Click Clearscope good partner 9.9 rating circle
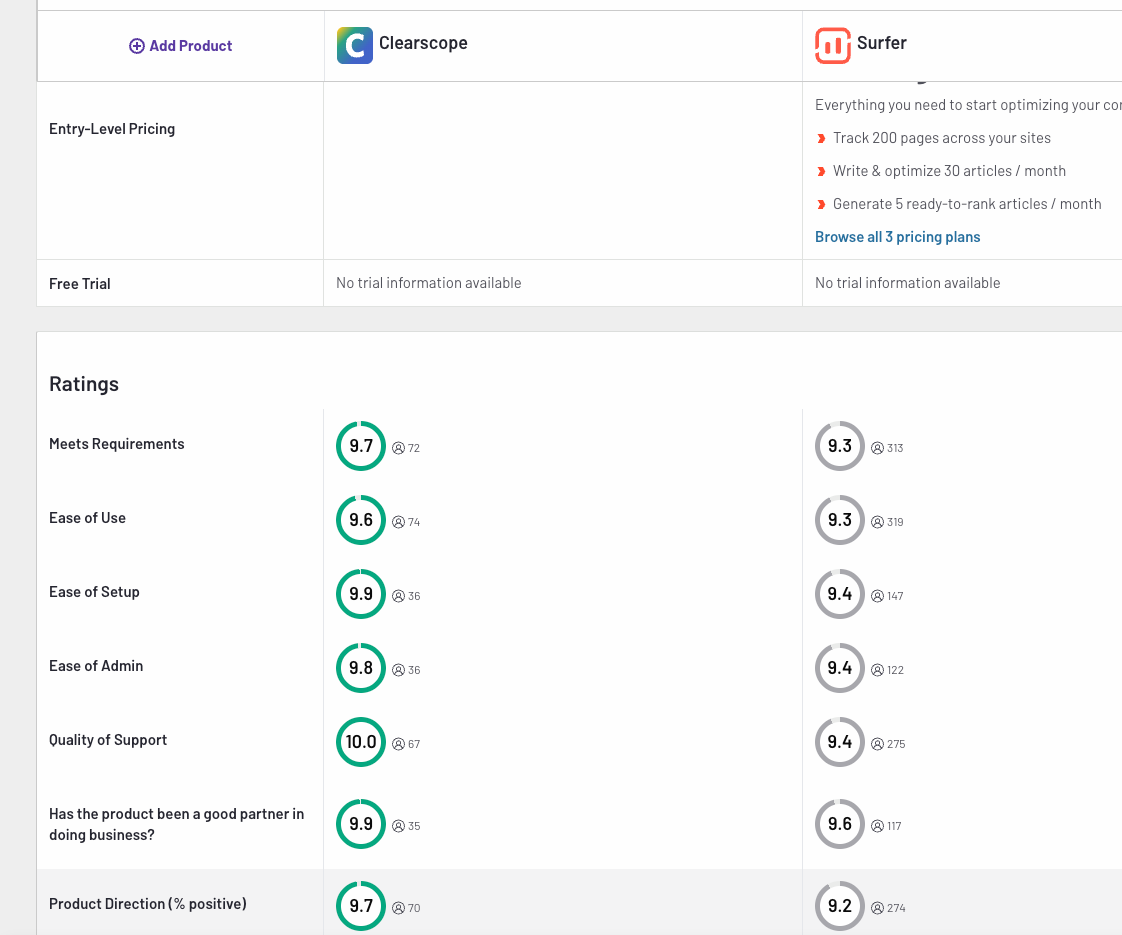Screen dimensions: 1122x935 click(361, 824)
